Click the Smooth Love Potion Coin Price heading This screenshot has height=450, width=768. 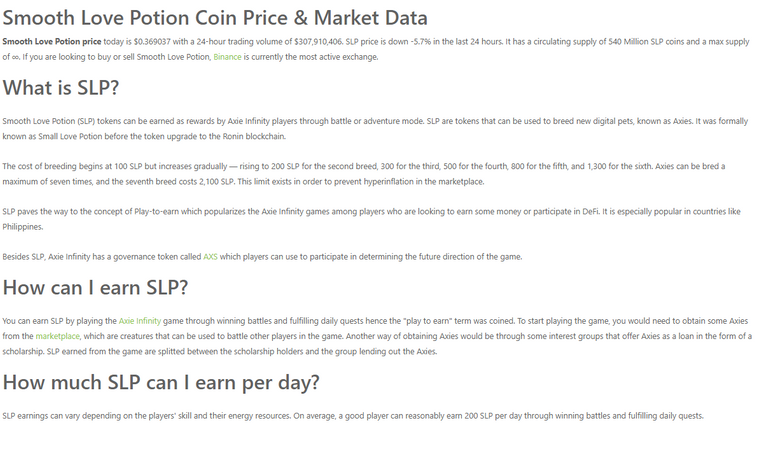pos(215,18)
